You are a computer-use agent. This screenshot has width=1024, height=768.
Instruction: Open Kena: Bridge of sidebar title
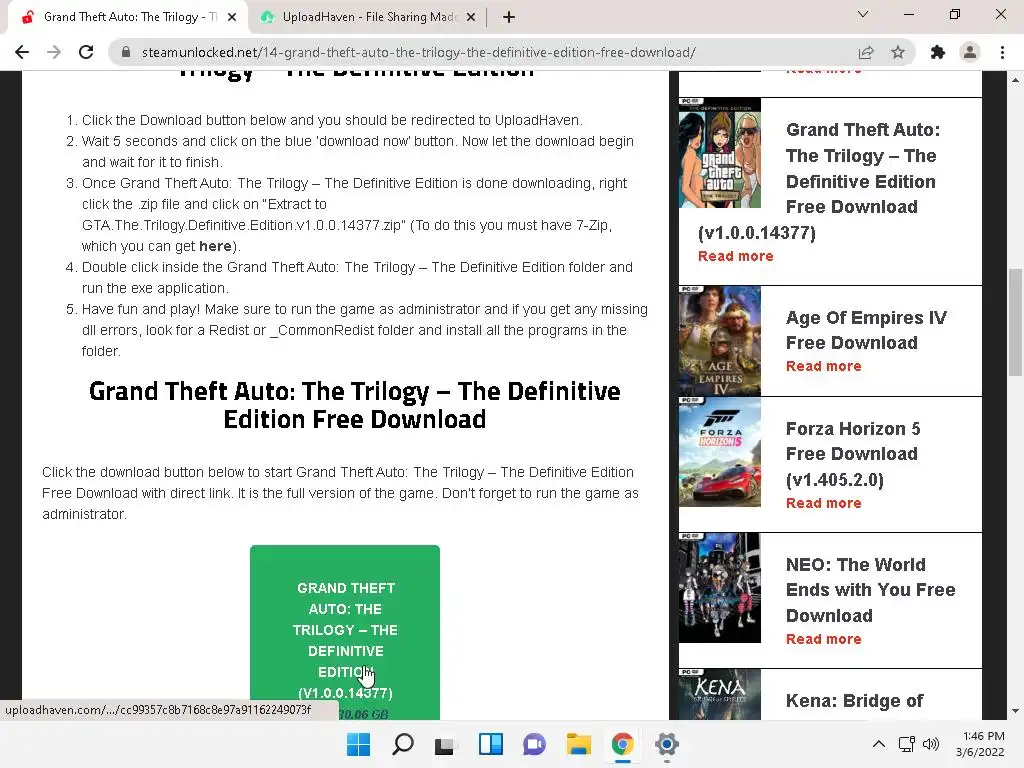pyautogui.click(x=854, y=701)
